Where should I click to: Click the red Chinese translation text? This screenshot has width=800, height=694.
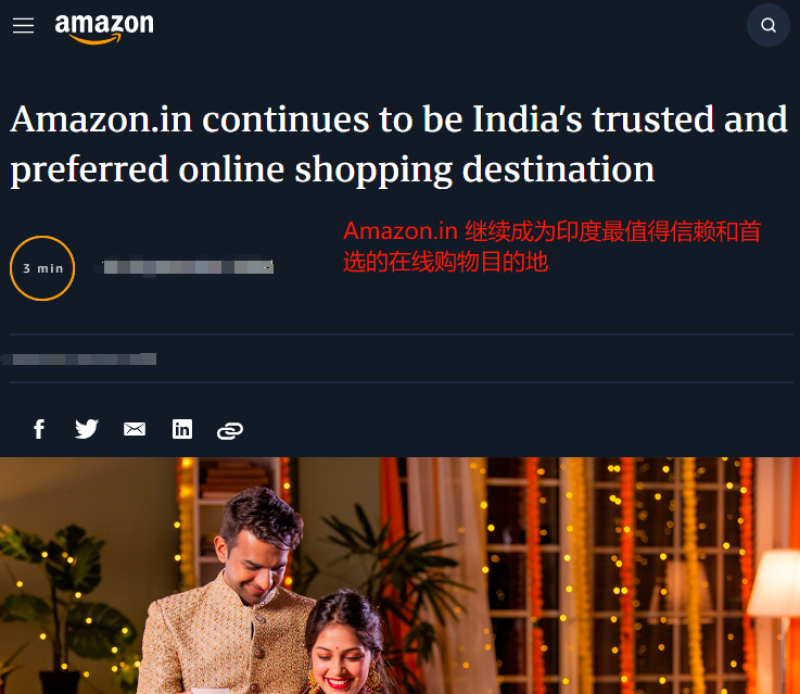(x=552, y=246)
